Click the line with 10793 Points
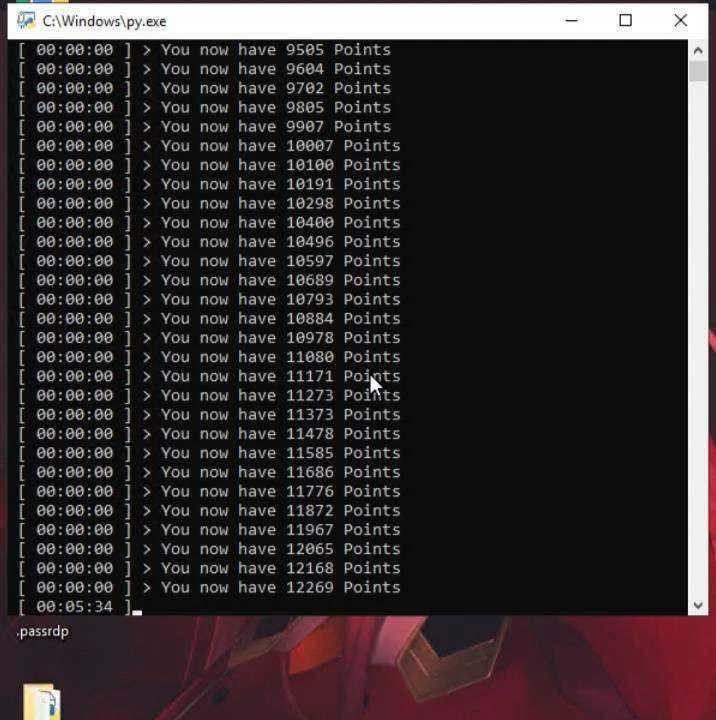 point(209,300)
